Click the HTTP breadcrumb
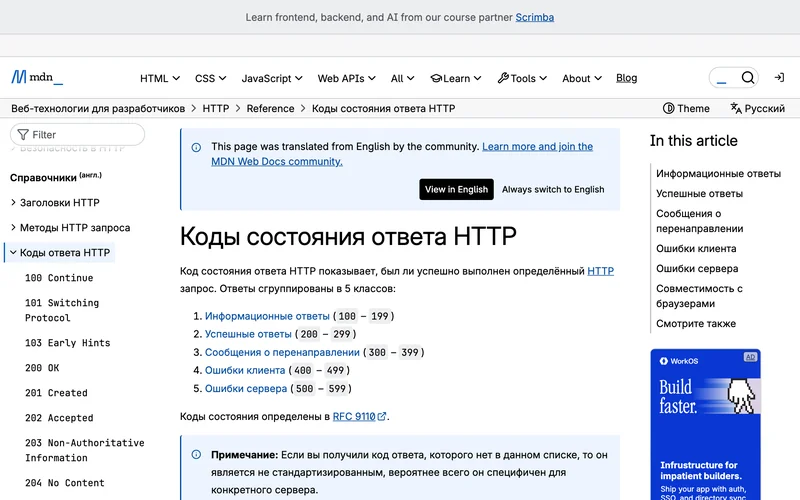 coord(216,108)
